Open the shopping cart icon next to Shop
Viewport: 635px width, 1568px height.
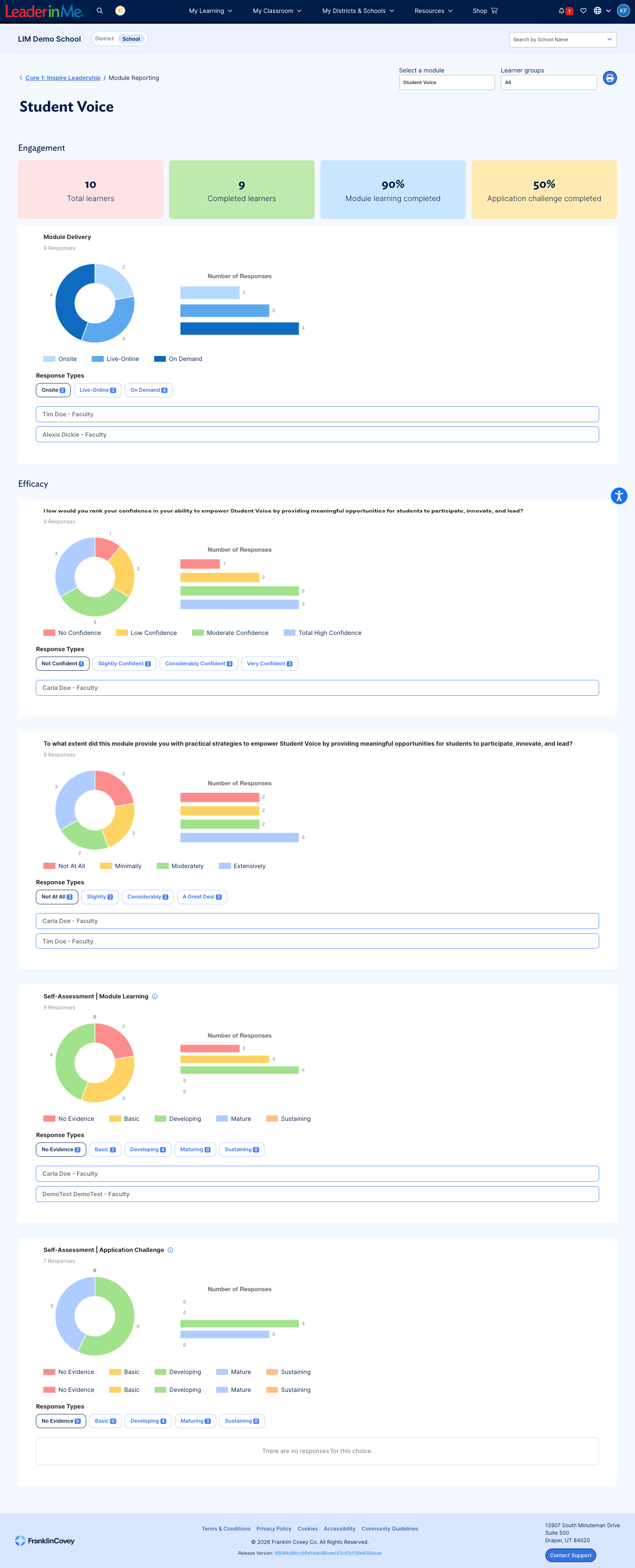(x=494, y=10)
